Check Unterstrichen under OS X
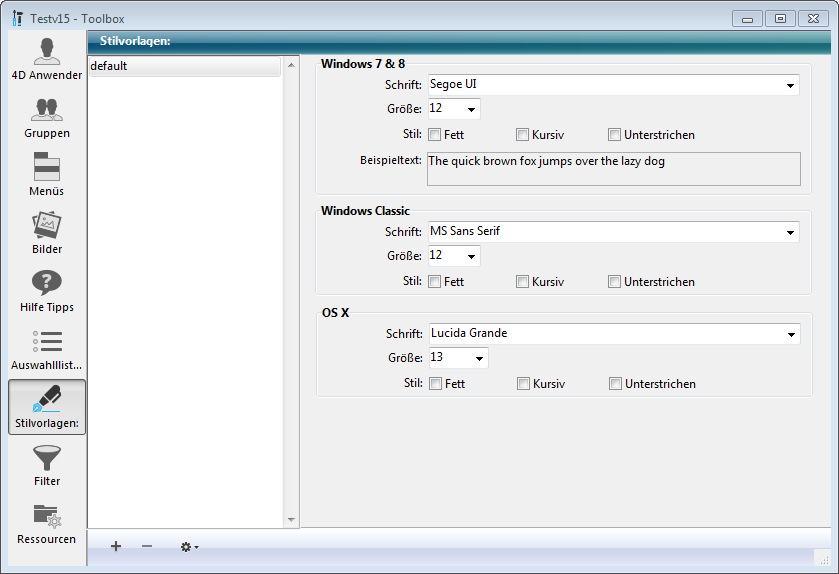This screenshot has height=574, width=839. coord(616,384)
